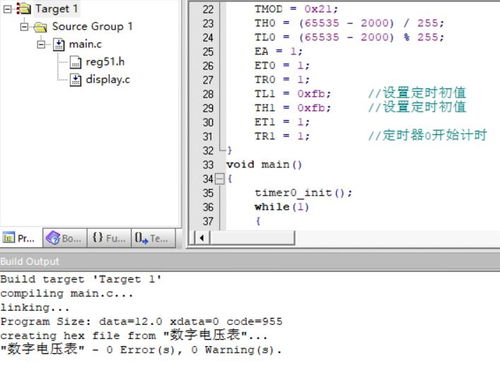Click the 'ET0 = 1;' code line
The width and height of the screenshot is (500, 366).
[x=282, y=65]
